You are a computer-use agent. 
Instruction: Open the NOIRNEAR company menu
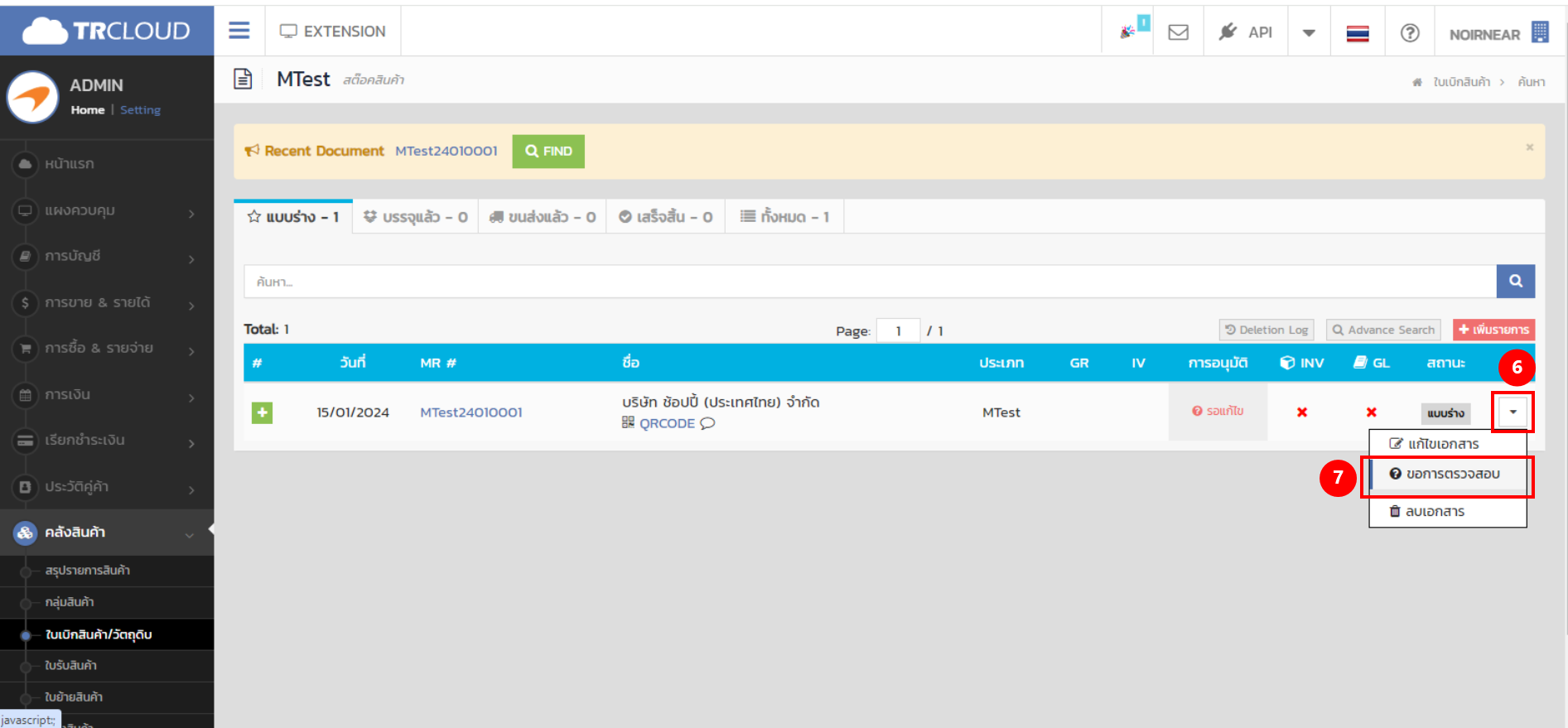(1498, 33)
